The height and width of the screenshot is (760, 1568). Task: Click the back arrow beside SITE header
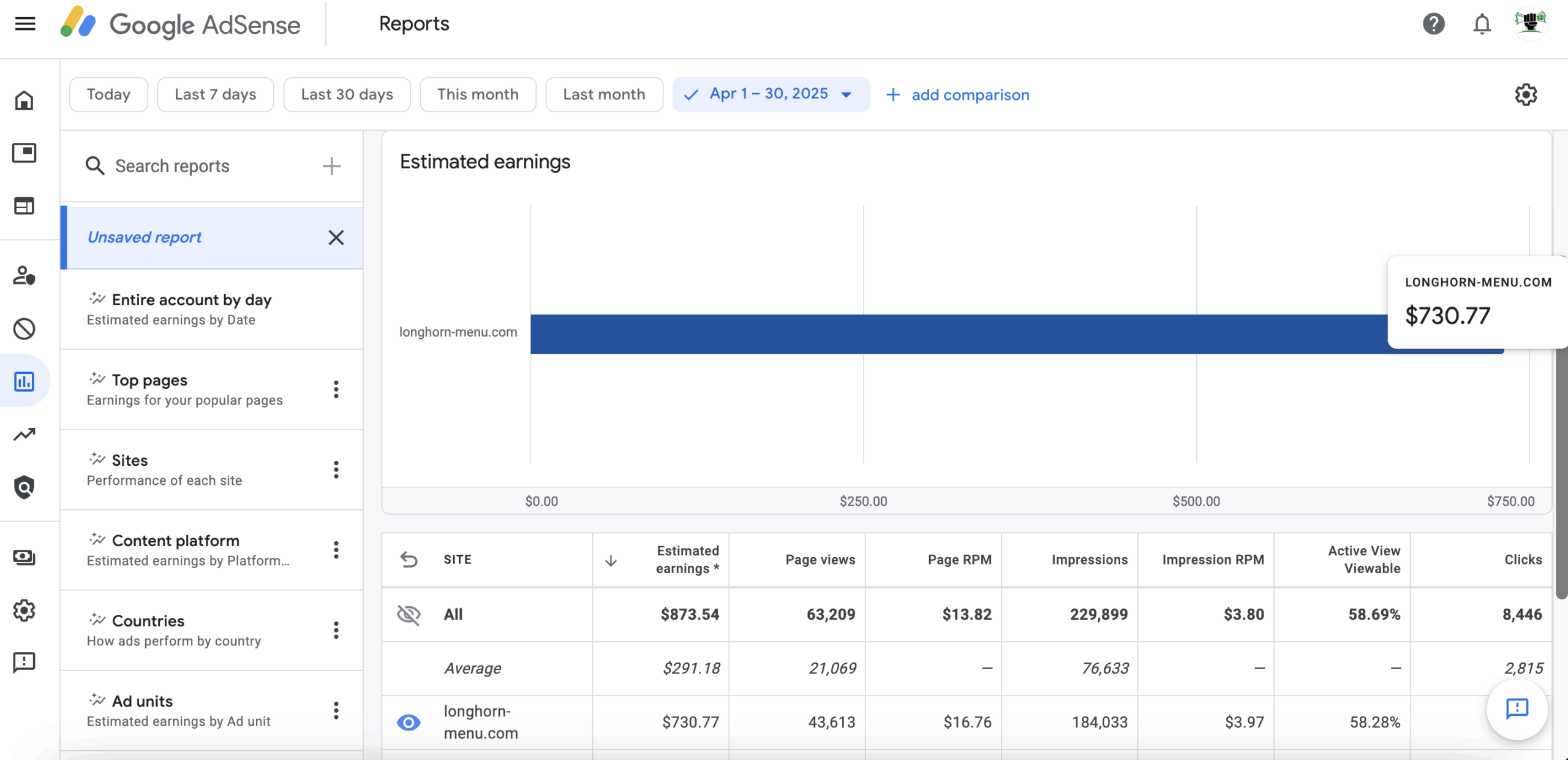pos(409,559)
